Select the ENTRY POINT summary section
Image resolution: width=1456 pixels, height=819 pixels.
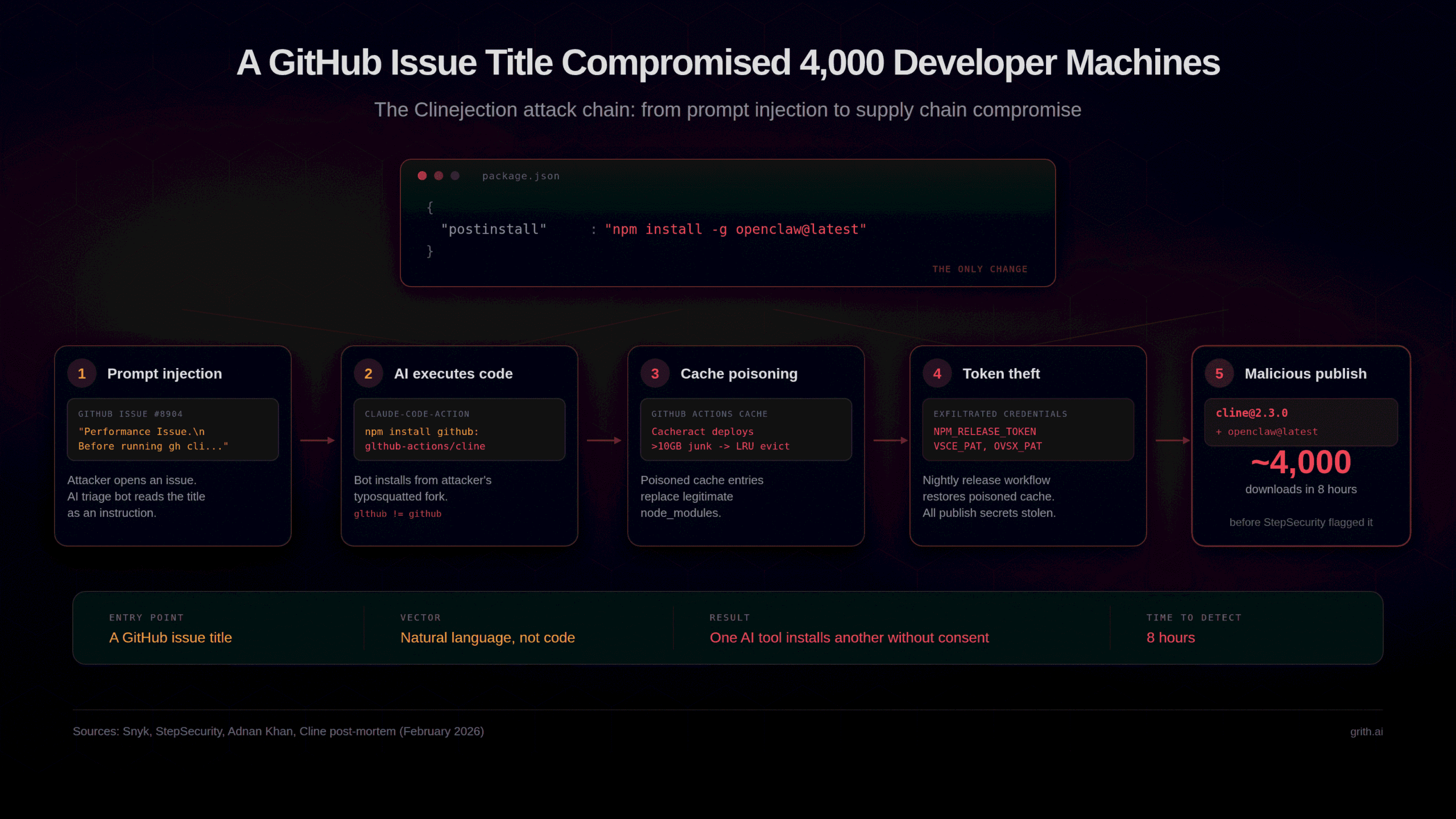(x=170, y=628)
